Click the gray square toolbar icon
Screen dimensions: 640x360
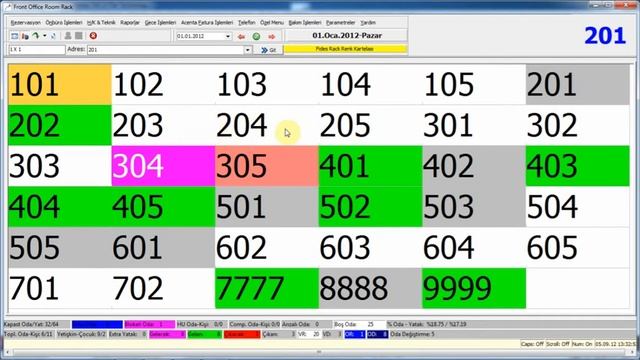coord(79,36)
